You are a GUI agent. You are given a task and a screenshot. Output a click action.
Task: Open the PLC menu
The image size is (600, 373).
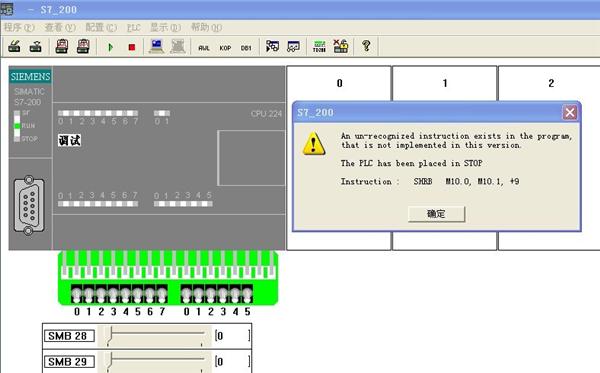pos(134,28)
